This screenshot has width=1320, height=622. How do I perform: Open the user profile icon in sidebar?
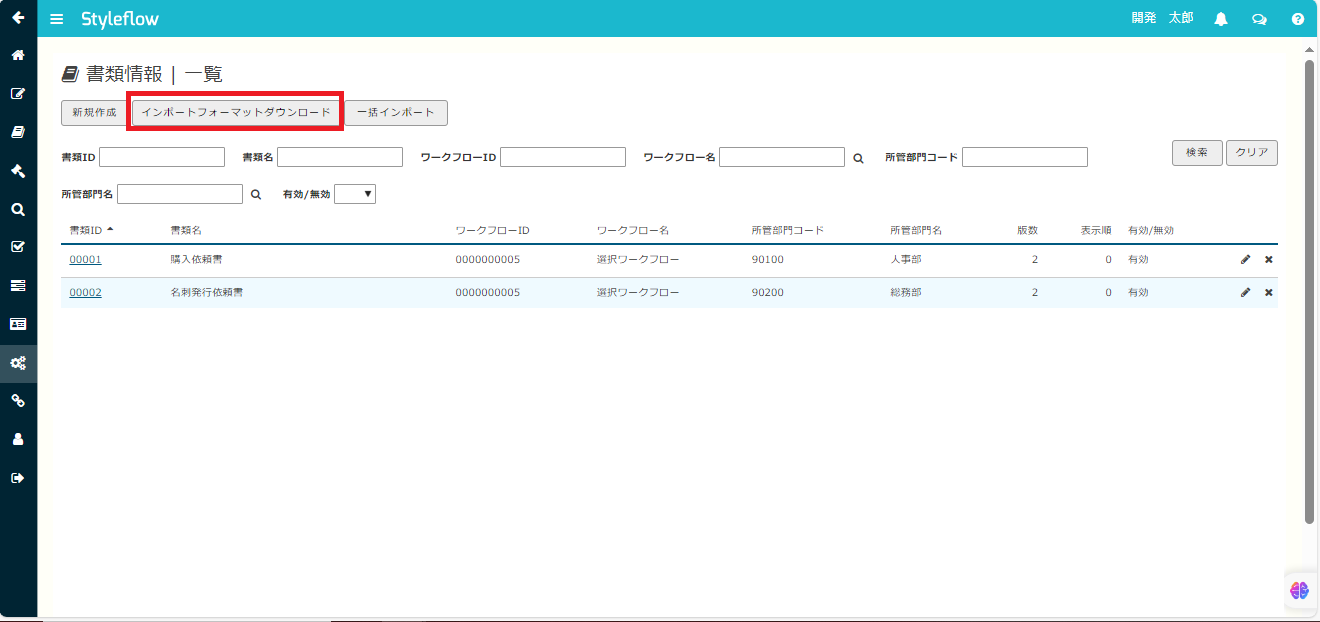(x=18, y=439)
